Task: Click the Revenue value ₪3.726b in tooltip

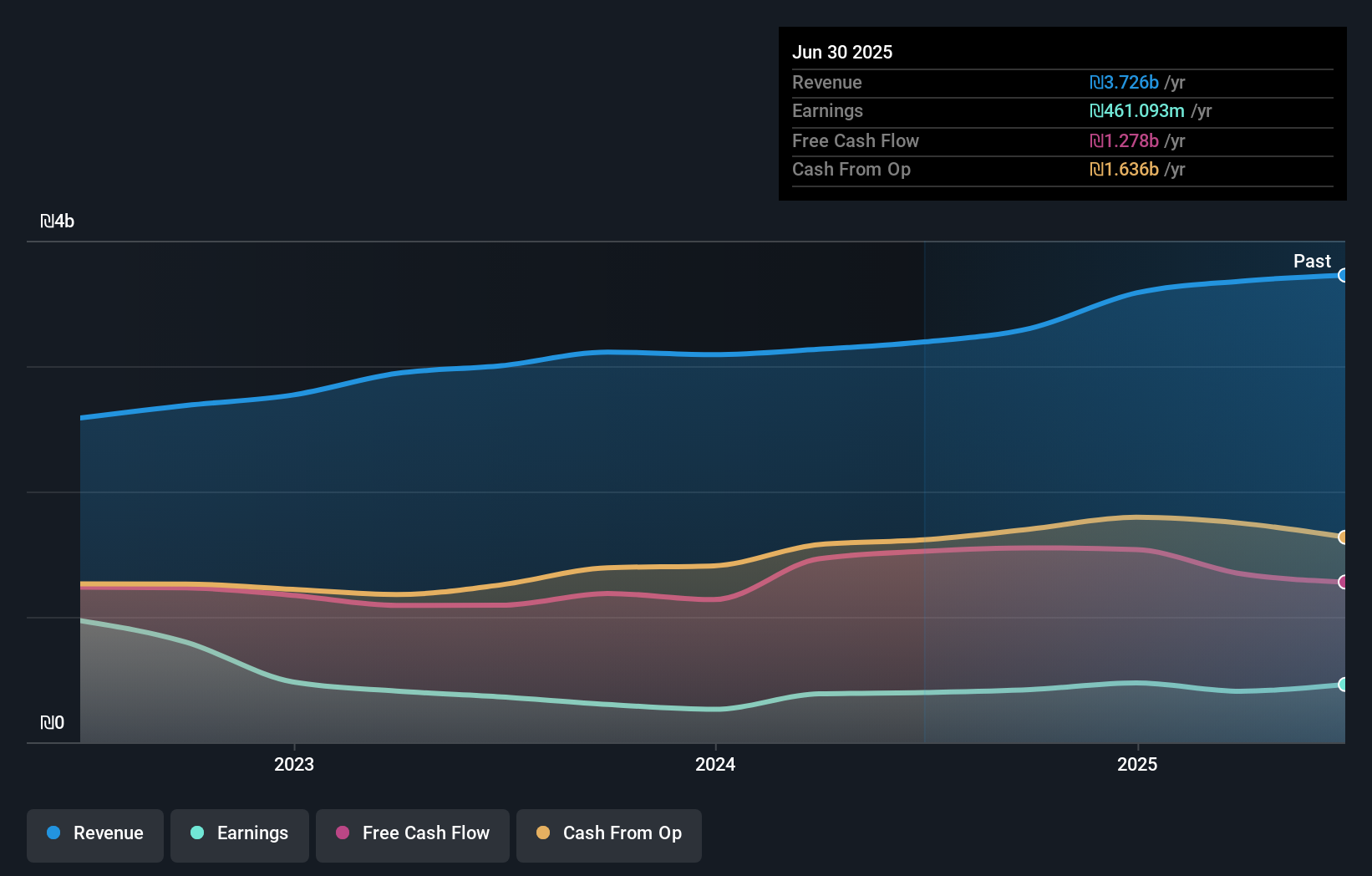Action: click(1125, 83)
